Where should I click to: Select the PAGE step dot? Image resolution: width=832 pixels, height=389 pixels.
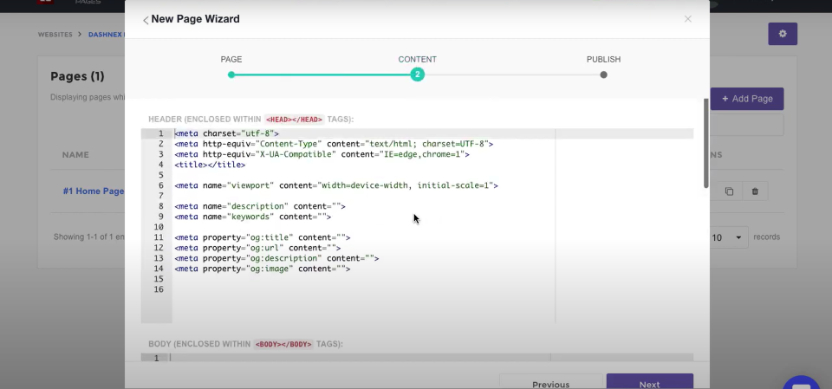[231, 75]
